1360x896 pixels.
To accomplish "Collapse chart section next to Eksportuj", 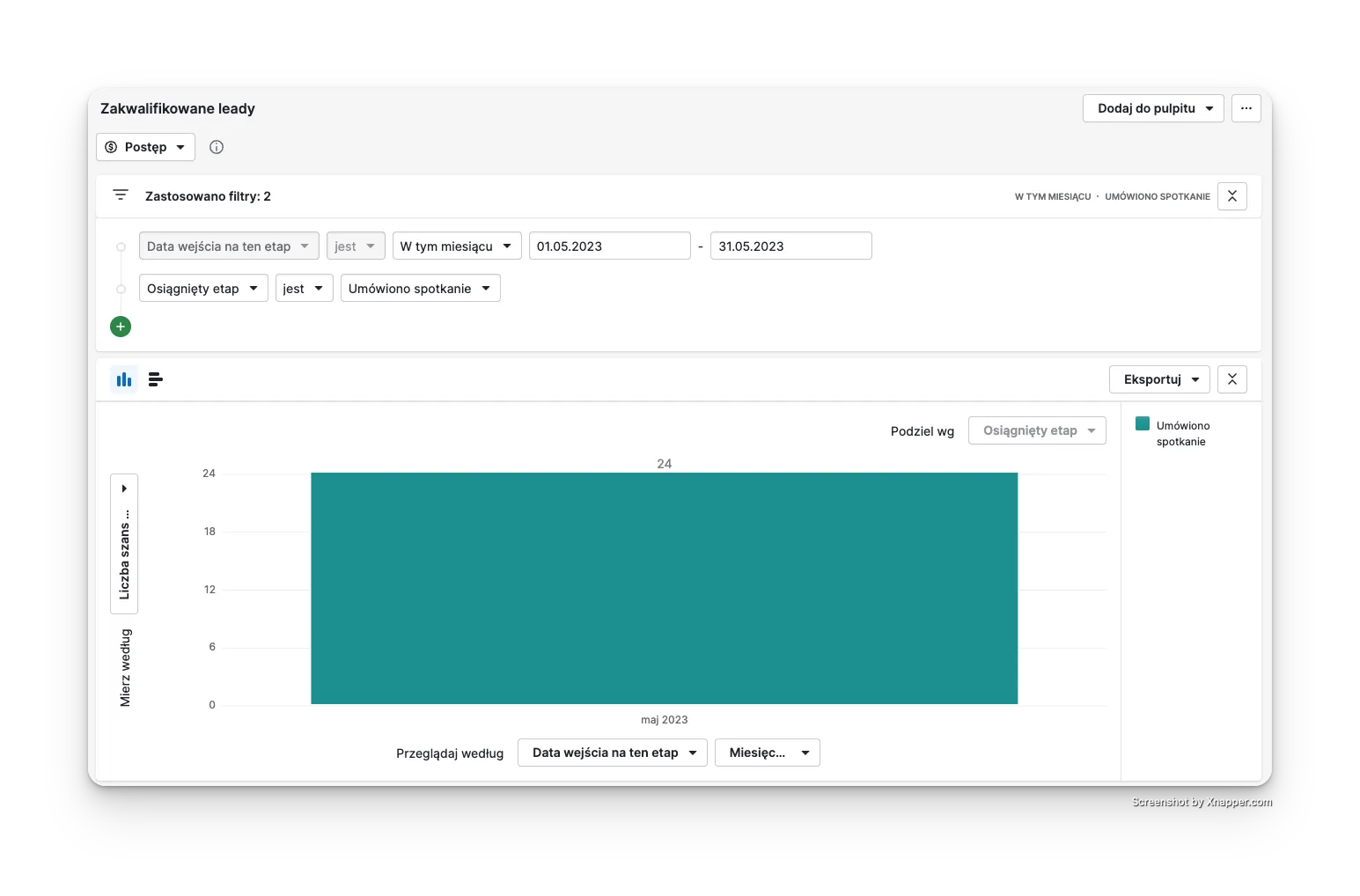I will pos(1231,379).
